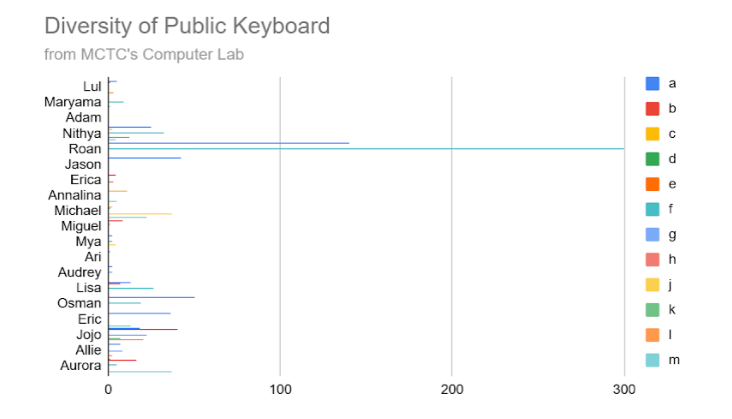The width and height of the screenshot is (732, 419).
Task: Select the 'Aurora' axis label
Action: click(x=80, y=366)
